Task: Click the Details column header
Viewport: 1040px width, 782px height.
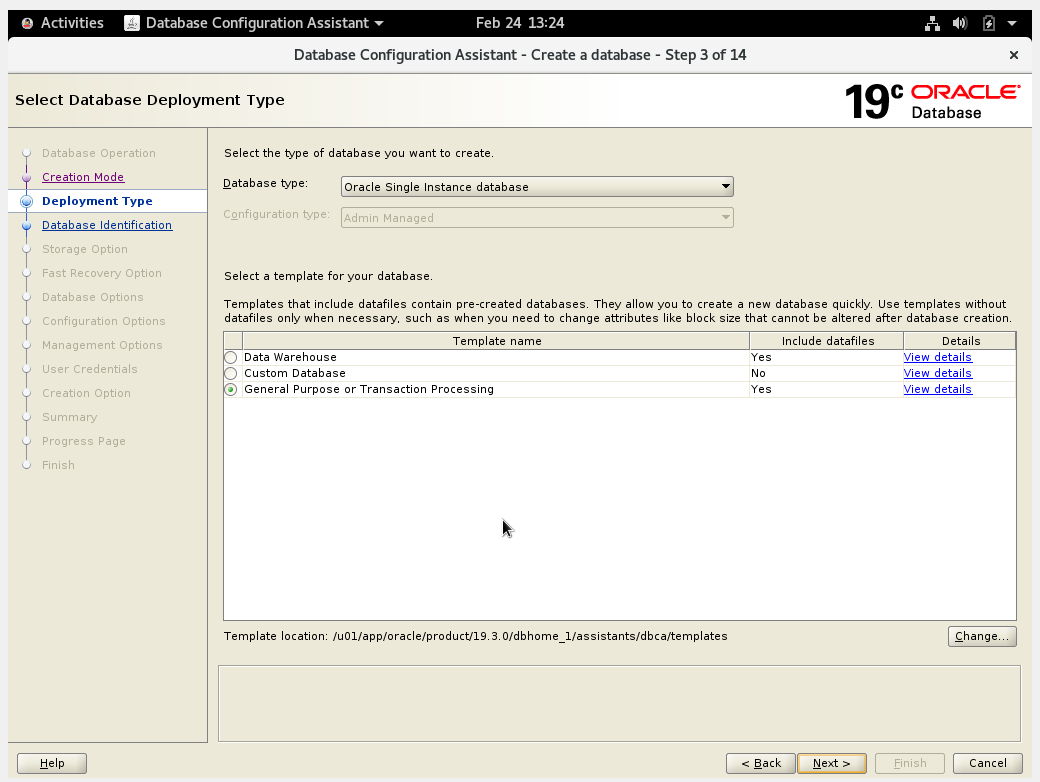Action: click(x=960, y=341)
